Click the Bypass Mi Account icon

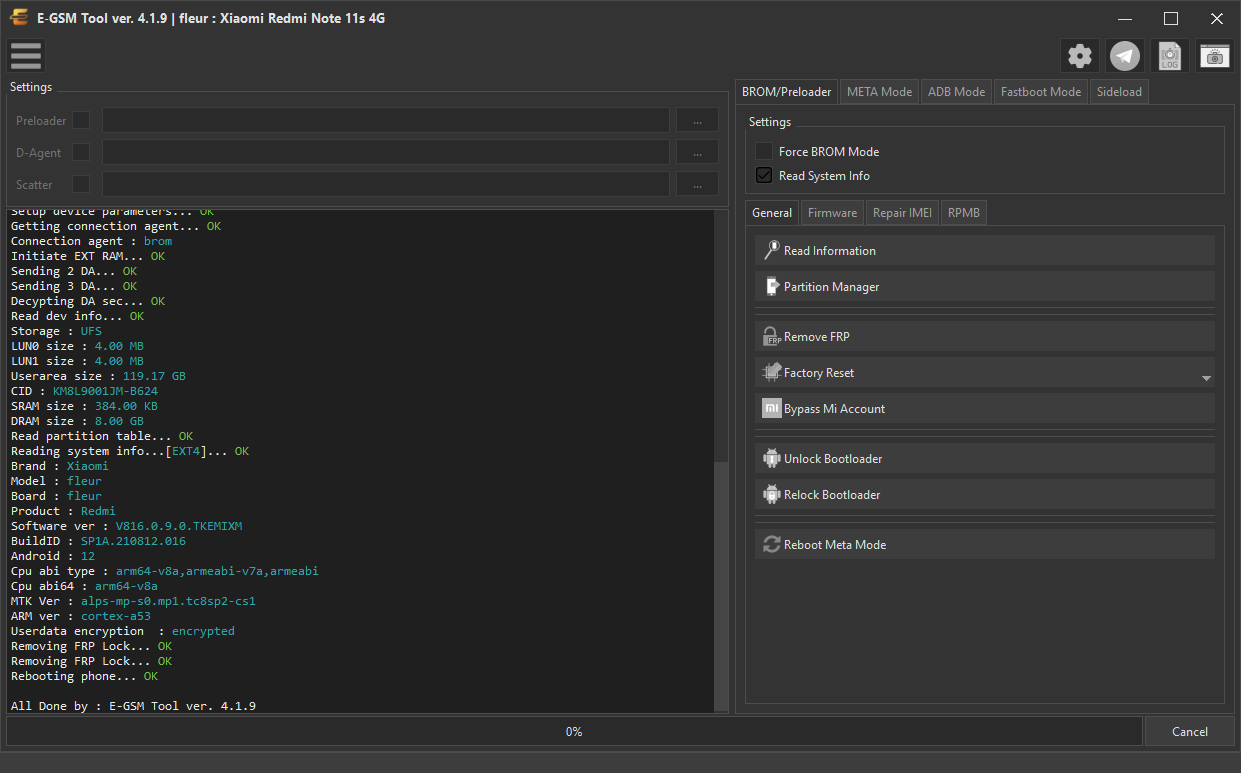pos(771,409)
